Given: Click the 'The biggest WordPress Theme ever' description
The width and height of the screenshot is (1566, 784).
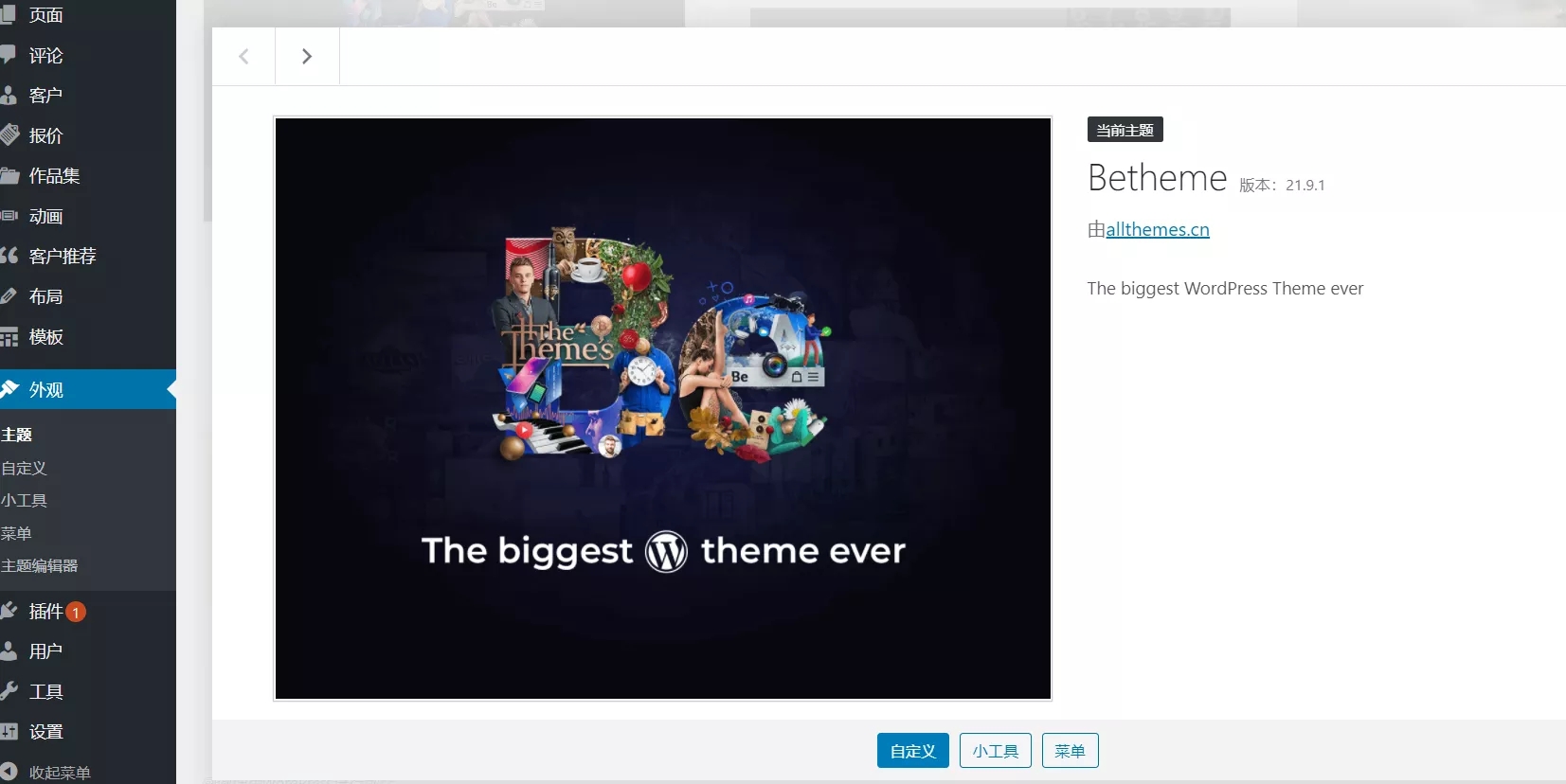Looking at the screenshot, I should [x=1225, y=288].
